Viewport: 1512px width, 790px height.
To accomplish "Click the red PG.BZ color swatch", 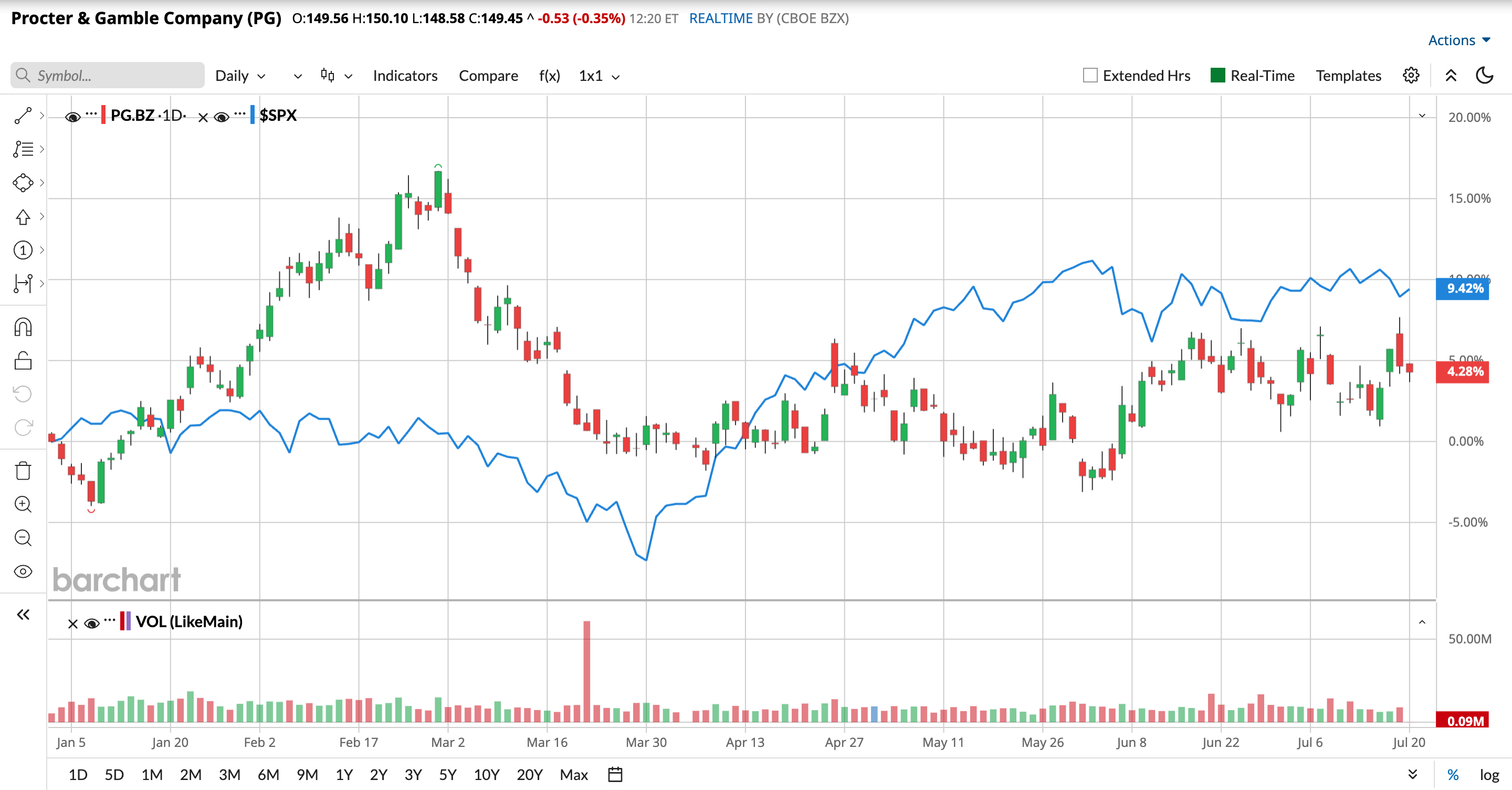I will (x=103, y=115).
